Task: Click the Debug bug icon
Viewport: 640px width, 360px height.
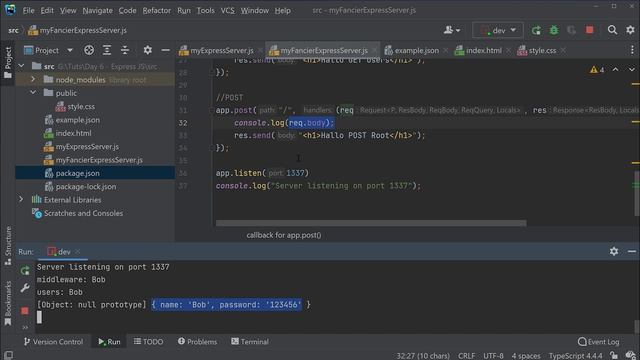Action: coord(554,30)
